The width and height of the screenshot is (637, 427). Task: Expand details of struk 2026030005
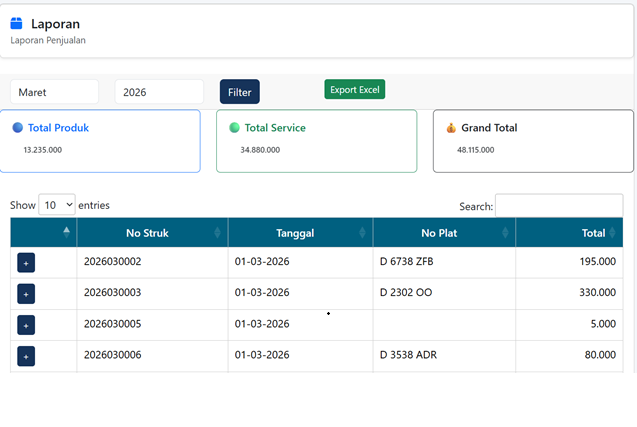coord(26,325)
